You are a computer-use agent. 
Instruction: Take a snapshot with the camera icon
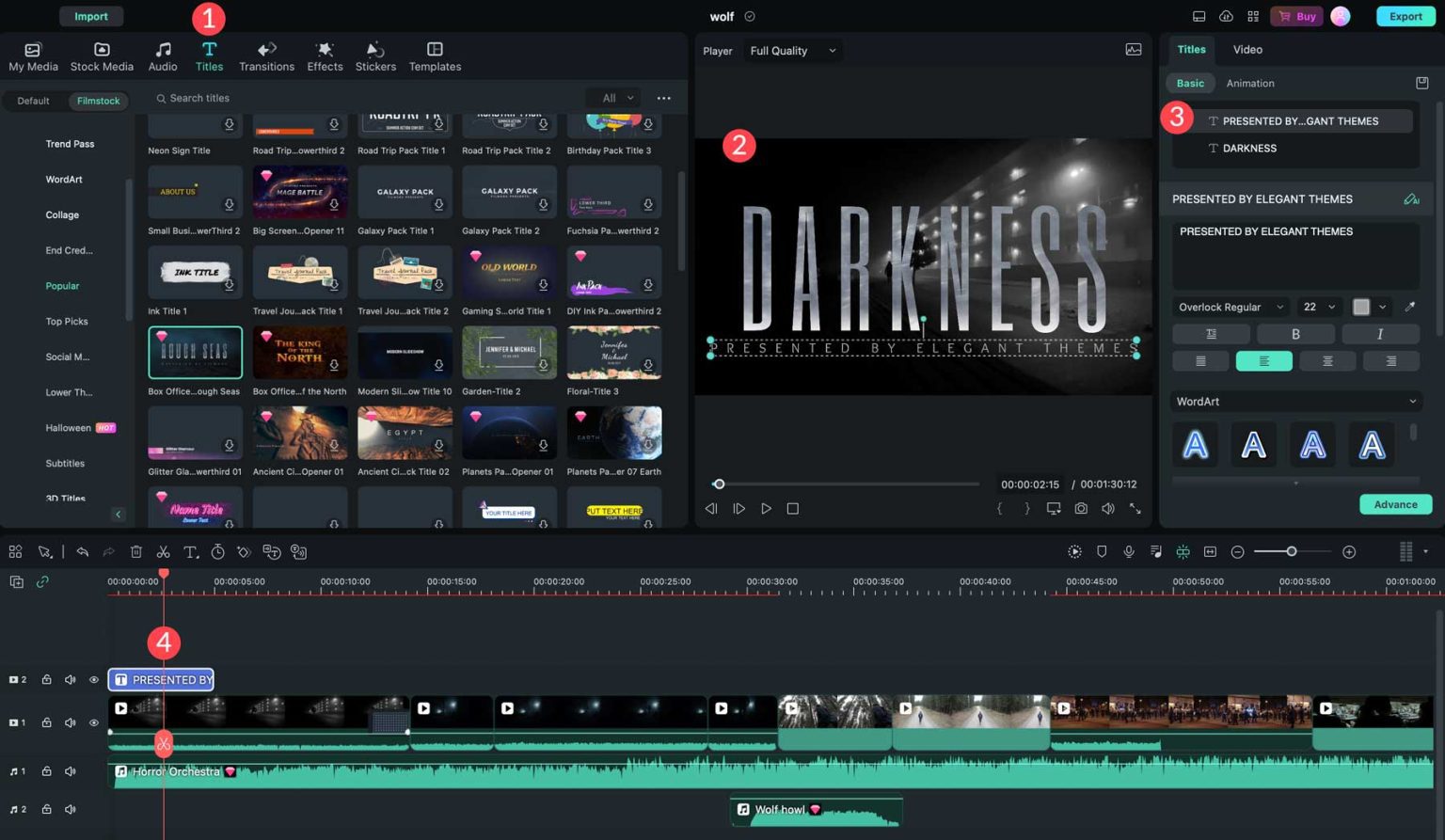point(1081,508)
